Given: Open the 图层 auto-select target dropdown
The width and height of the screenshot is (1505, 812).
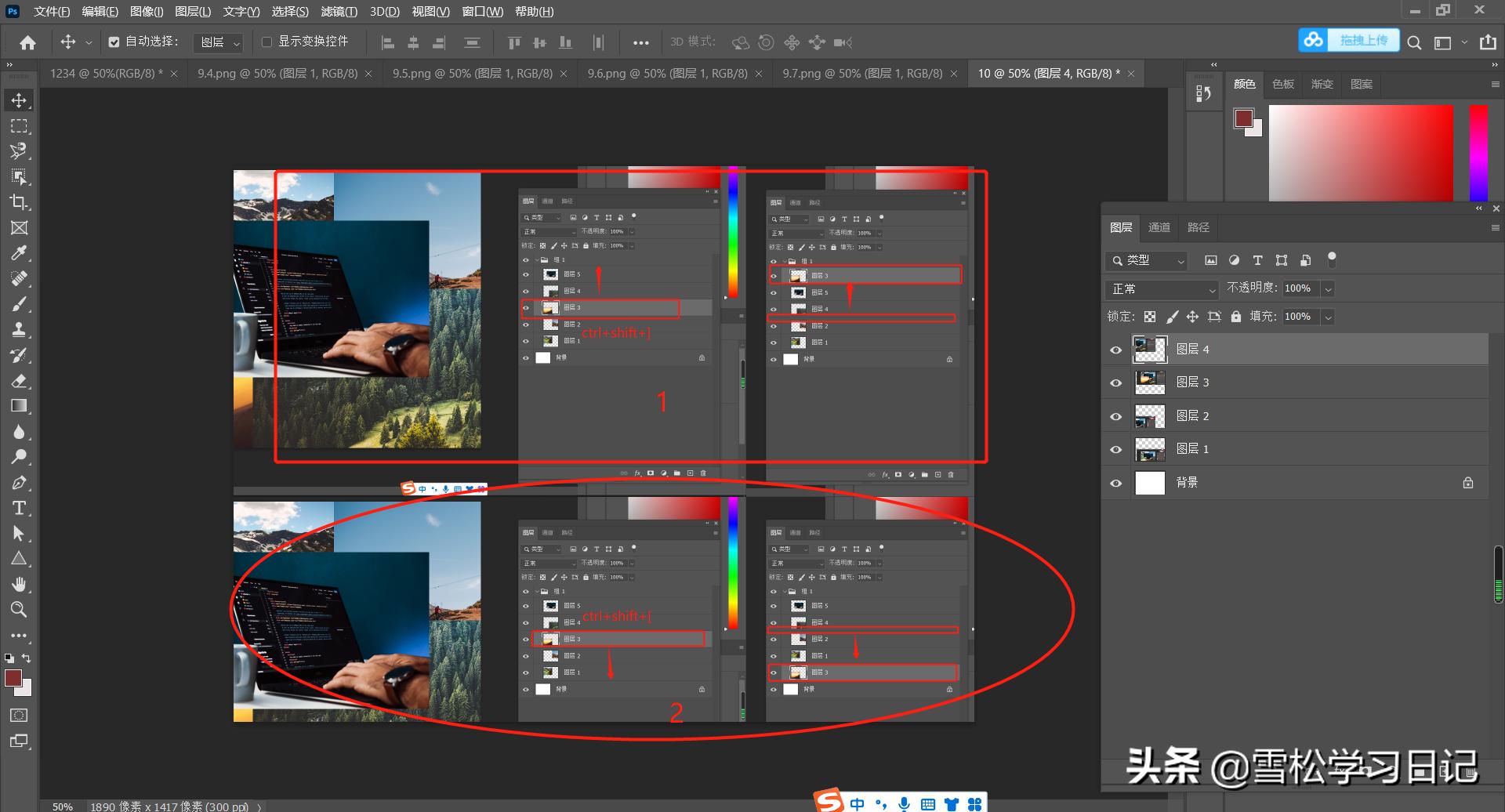Looking at the screenshot, I should tap(219, 42).
